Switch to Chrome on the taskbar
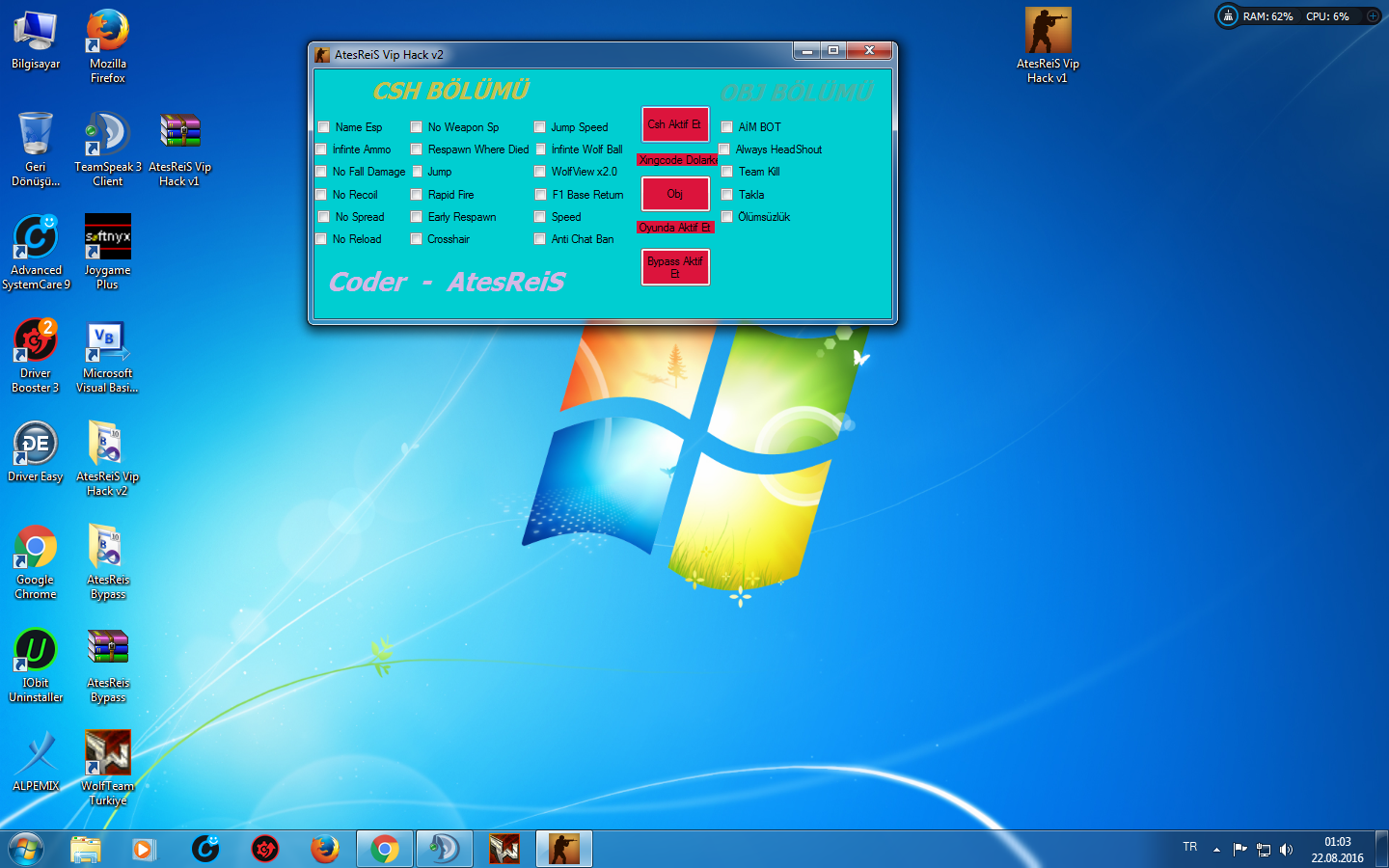Screen dimensions: 1389x868 click(385, 849)
